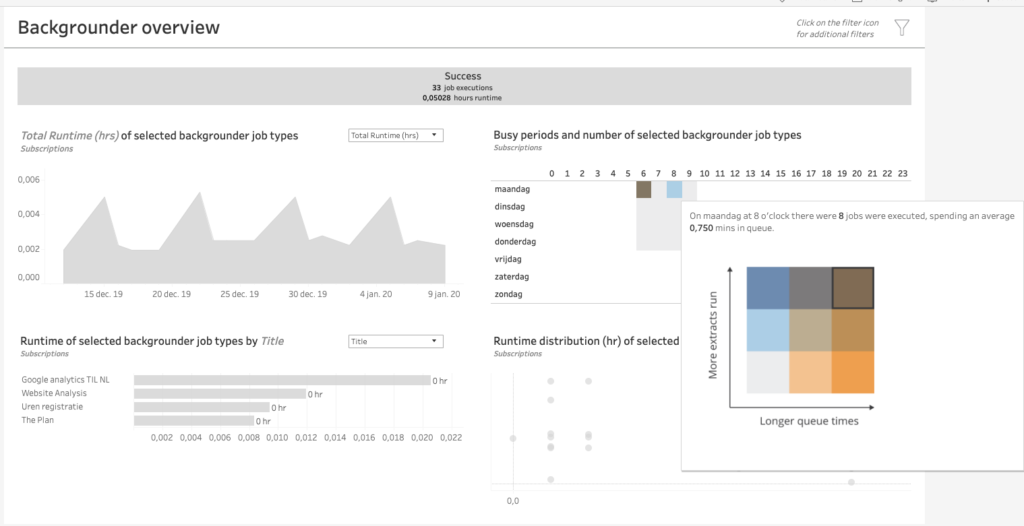Click the hour 23 column header
This screenshot has height=526, width=1024.
tap(903, 174)
